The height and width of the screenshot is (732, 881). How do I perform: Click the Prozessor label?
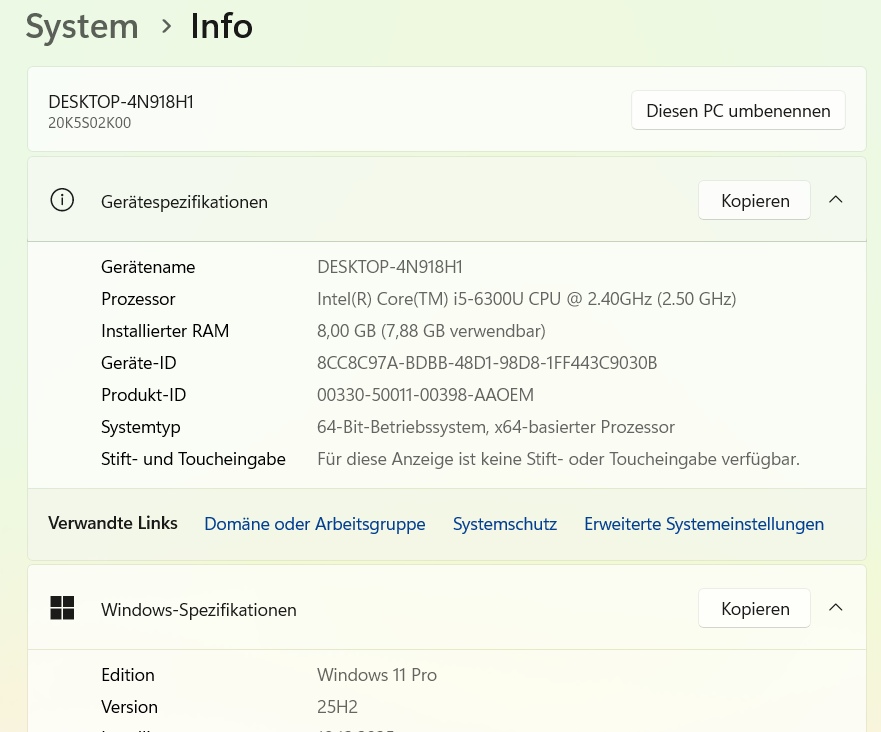(x=138, y=299)
